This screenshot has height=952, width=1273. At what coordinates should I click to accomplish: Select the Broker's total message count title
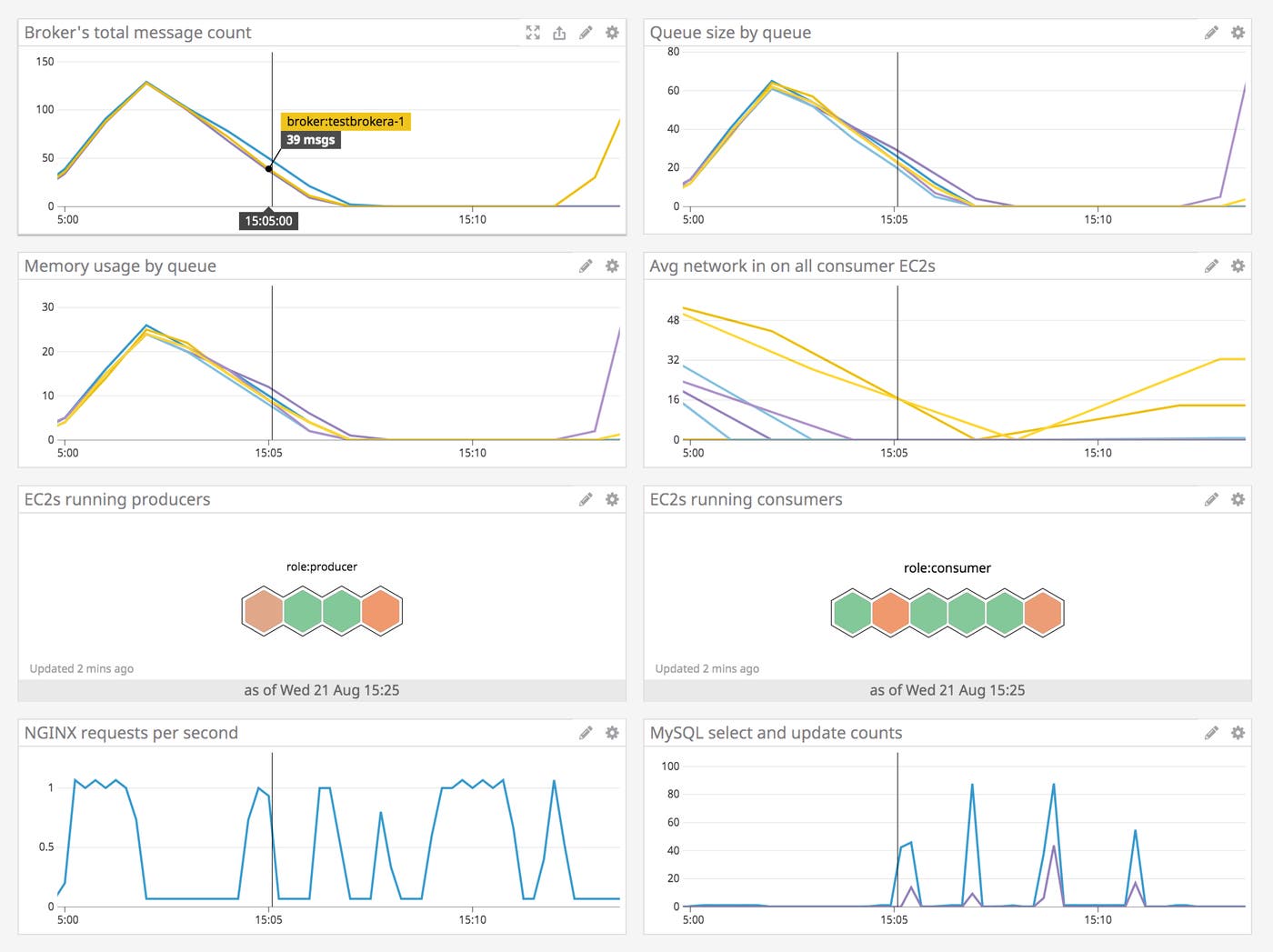[x=138, y=32]
